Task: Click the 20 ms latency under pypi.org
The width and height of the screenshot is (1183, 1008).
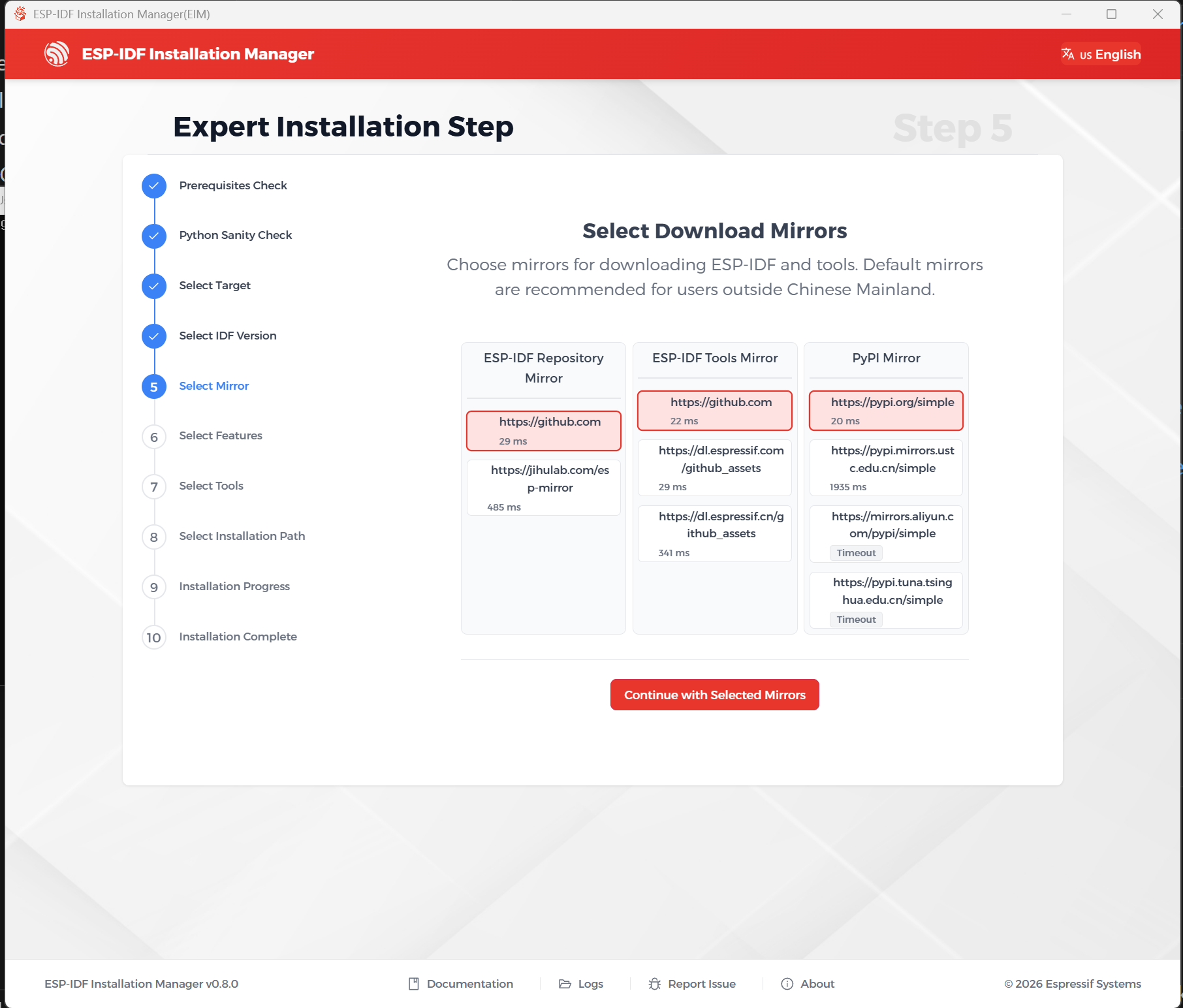Action: click(x=845, y=421)
